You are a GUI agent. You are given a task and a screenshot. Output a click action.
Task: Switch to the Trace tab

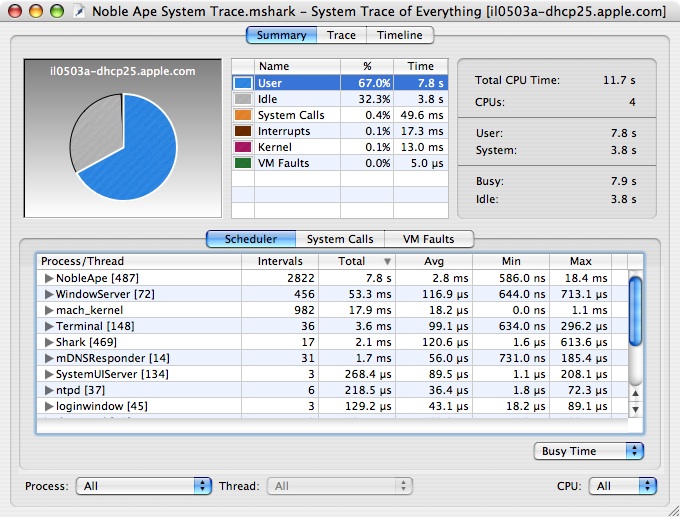341,35
